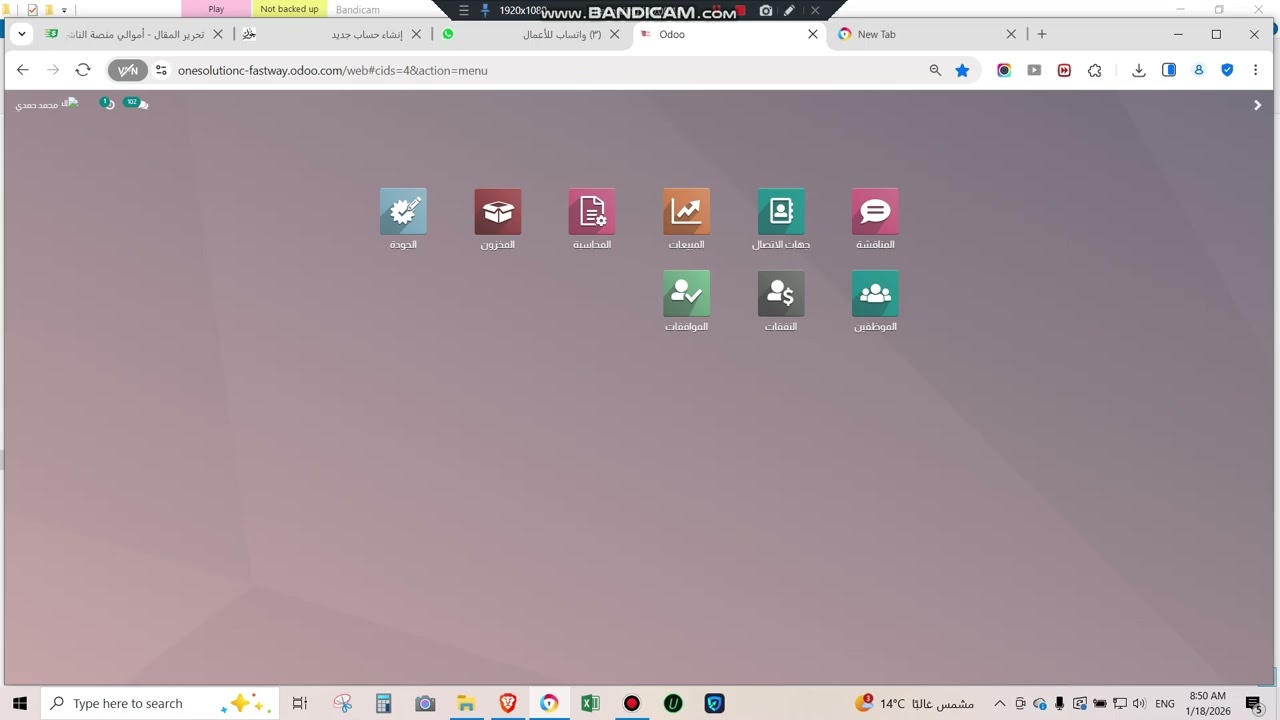This screenshot has width=1280, height=720.
Task: Open the Brave browser on the taskbar
Action: pyautogui.click(x=508, y=703)
